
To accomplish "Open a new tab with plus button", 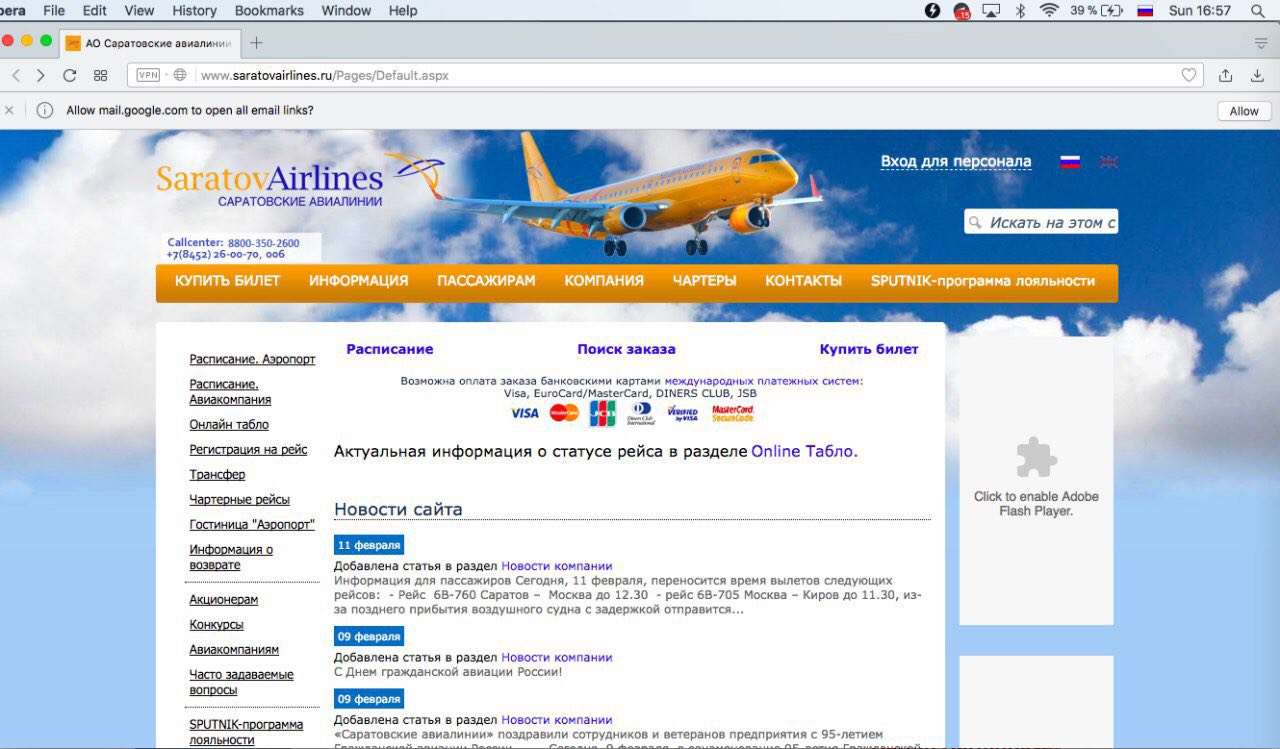I will [256, 42].
